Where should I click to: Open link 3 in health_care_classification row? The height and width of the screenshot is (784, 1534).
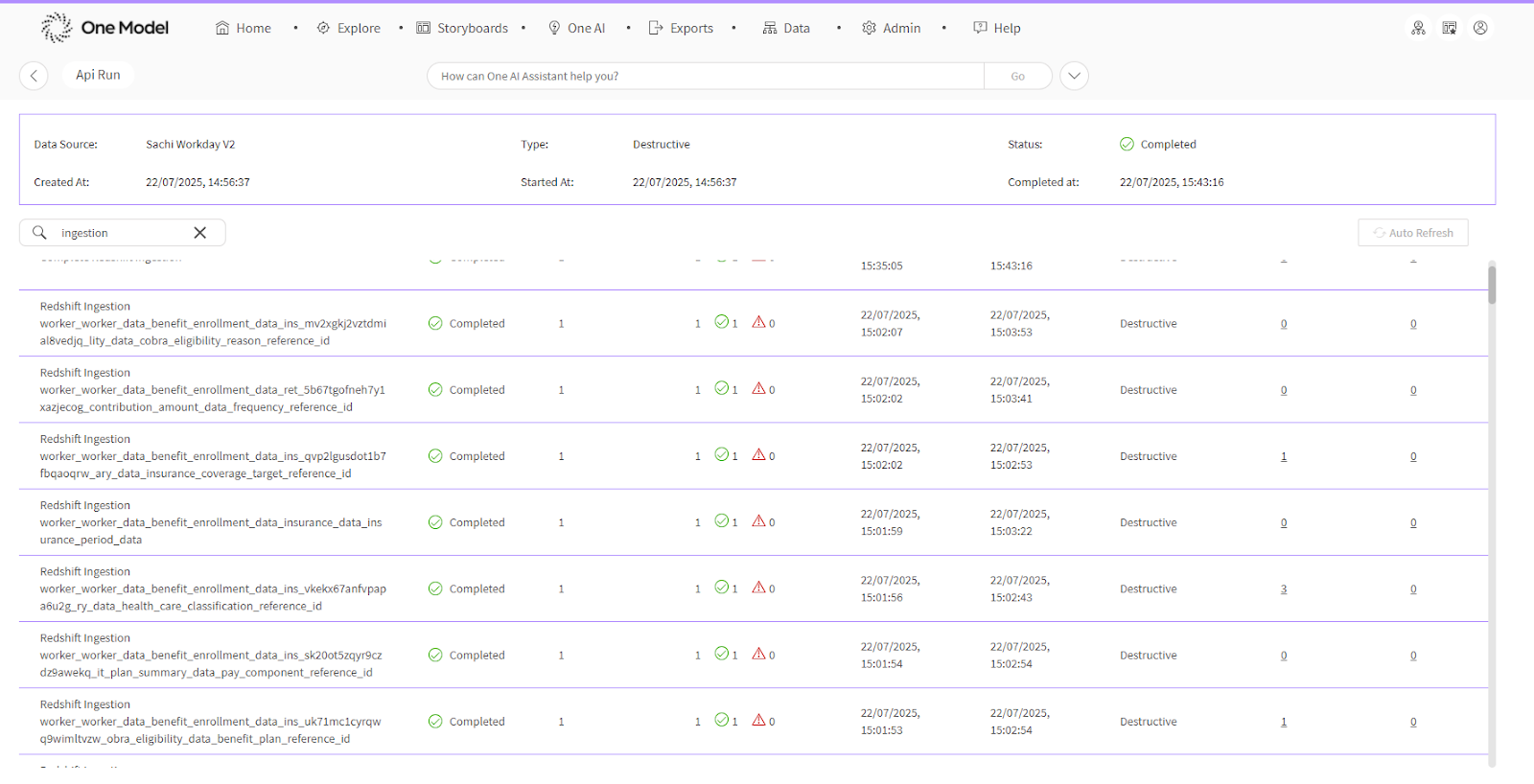pos(1284,589)
